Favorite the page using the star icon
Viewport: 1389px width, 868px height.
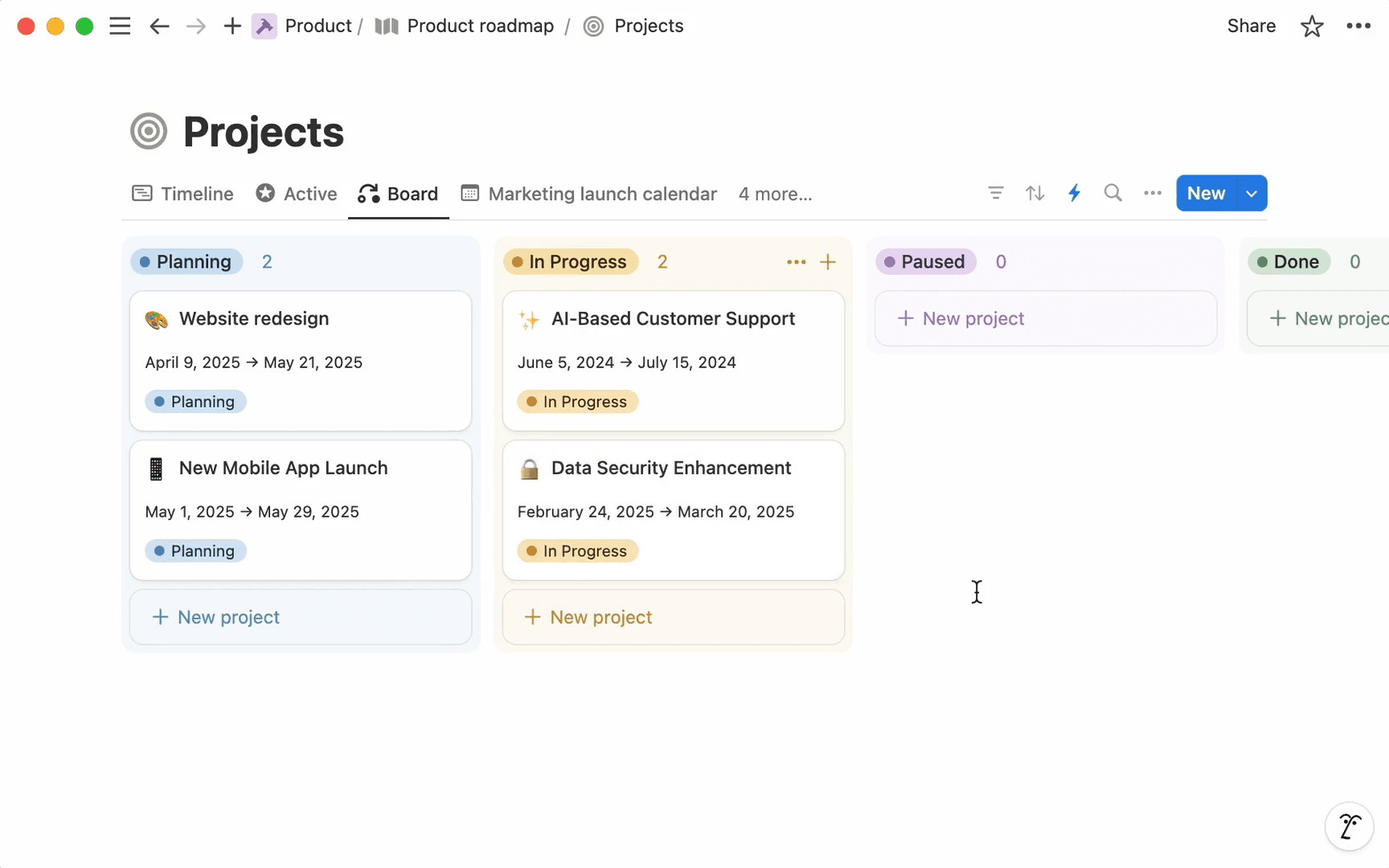[x=1312, y=26]
